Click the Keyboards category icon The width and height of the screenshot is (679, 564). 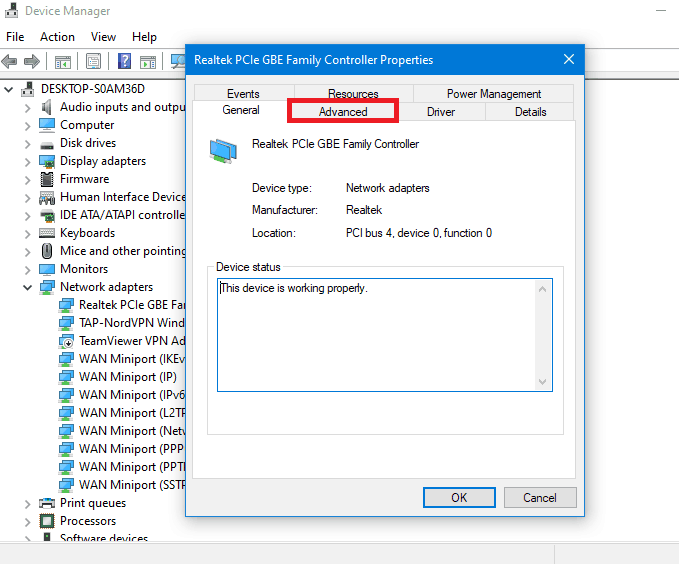point(47,233)
